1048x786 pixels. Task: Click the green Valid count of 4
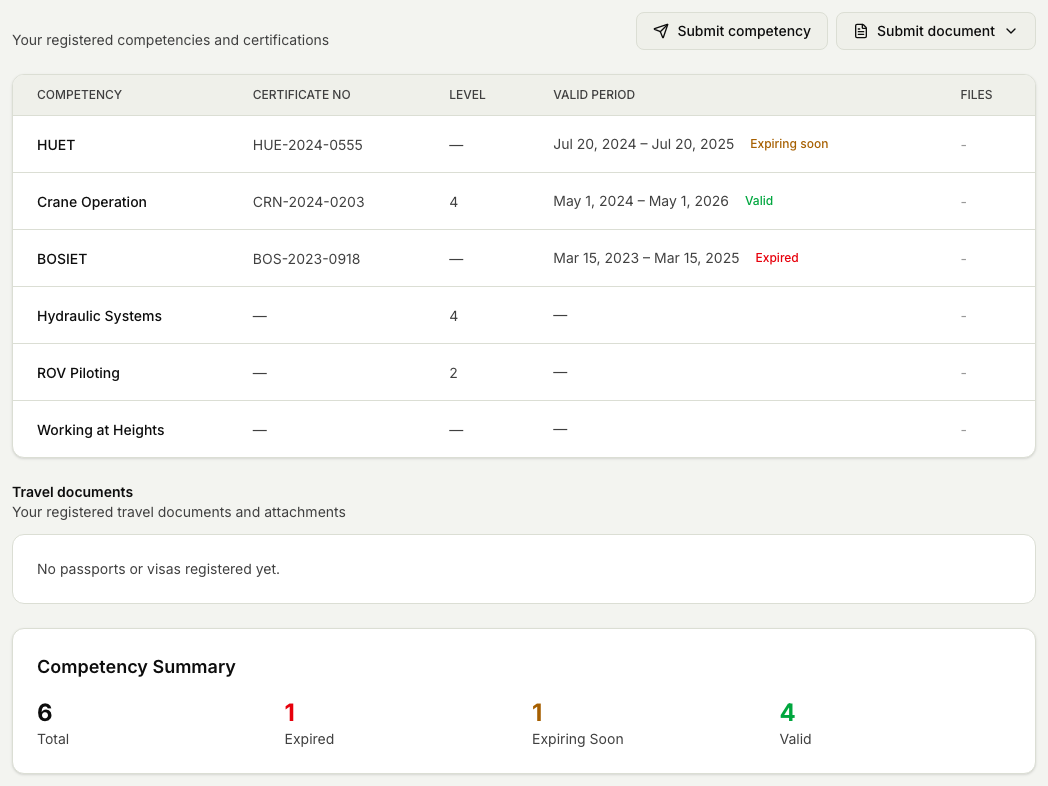[x=787, y=712]
